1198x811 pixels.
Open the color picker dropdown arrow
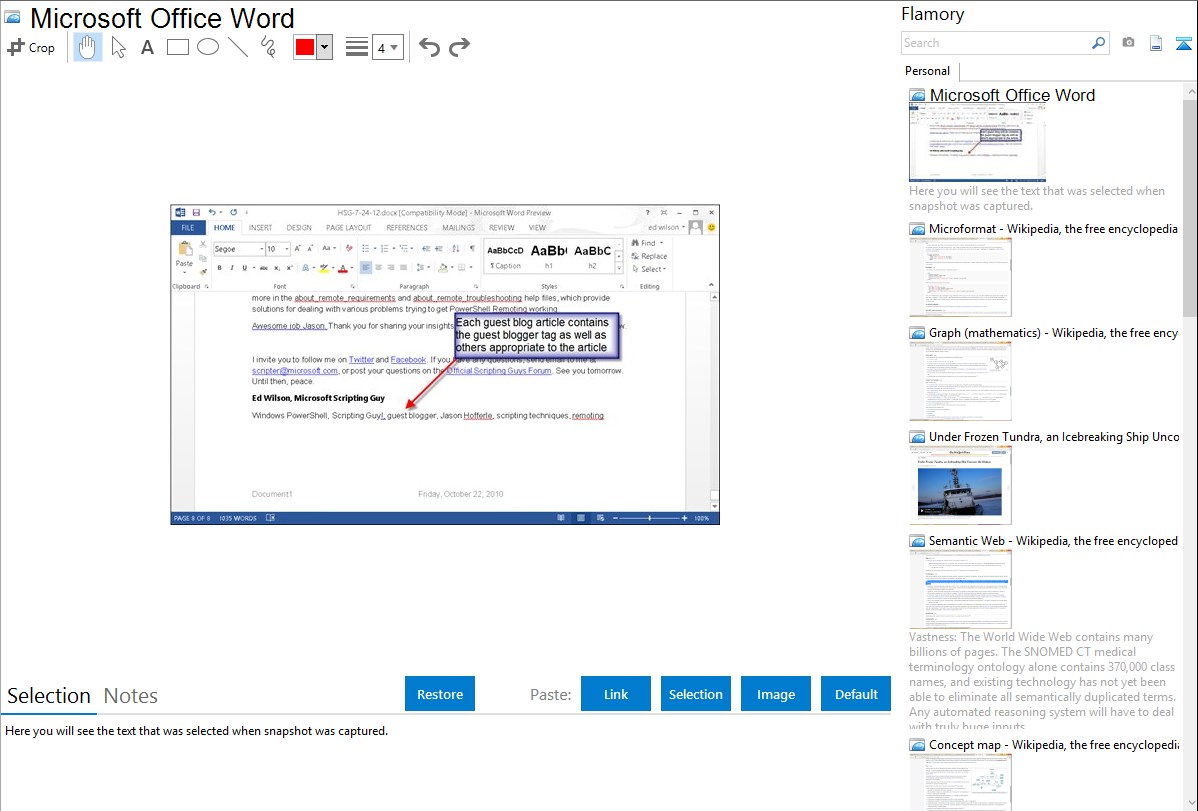click(x=324, y=47)
